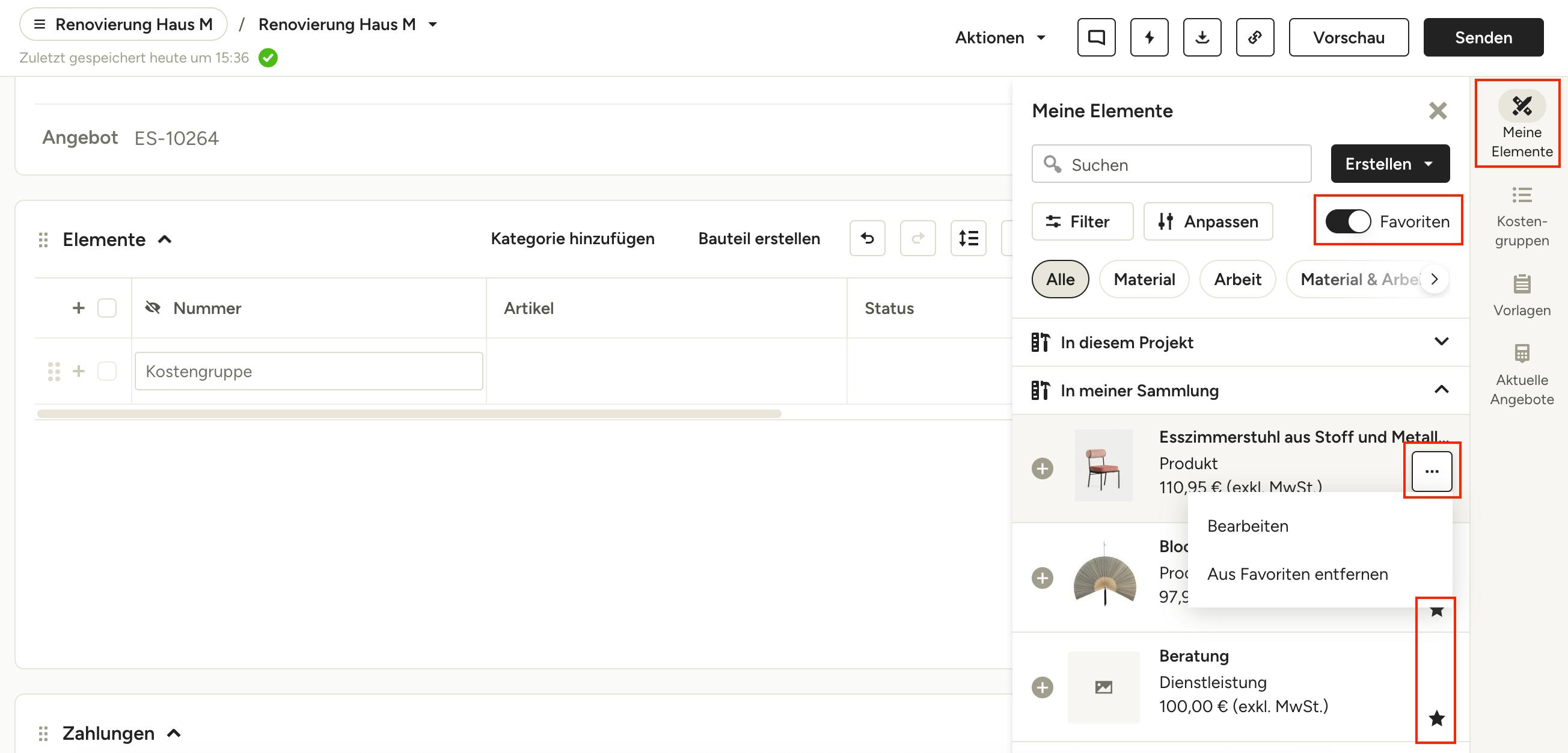Select the Material filter tab
Screen dimensions: 1568x753
tap(1144, 280)
